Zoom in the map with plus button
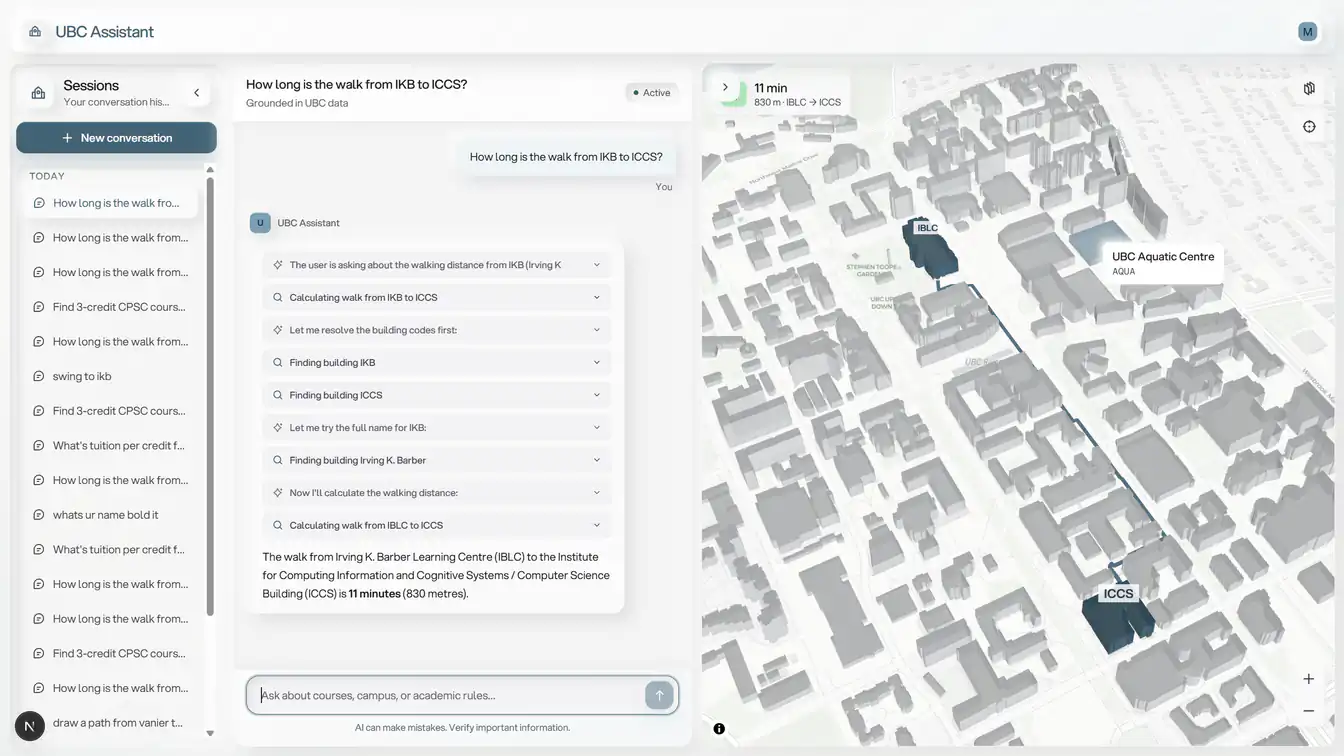 coord(1309,679)
